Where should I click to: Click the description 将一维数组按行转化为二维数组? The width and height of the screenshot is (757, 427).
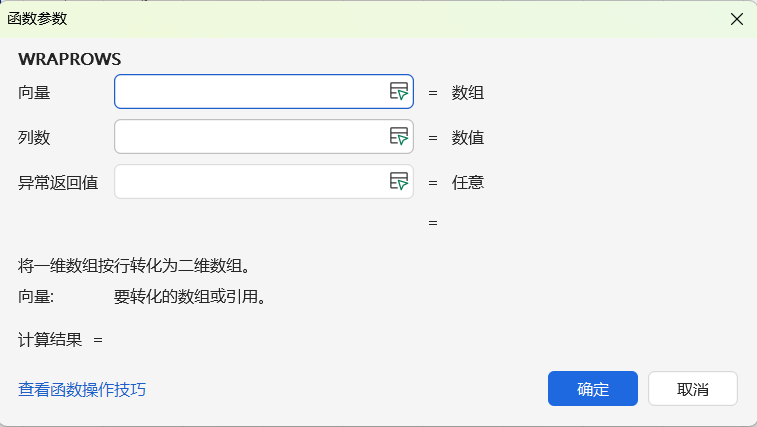[x=133, y=266]
